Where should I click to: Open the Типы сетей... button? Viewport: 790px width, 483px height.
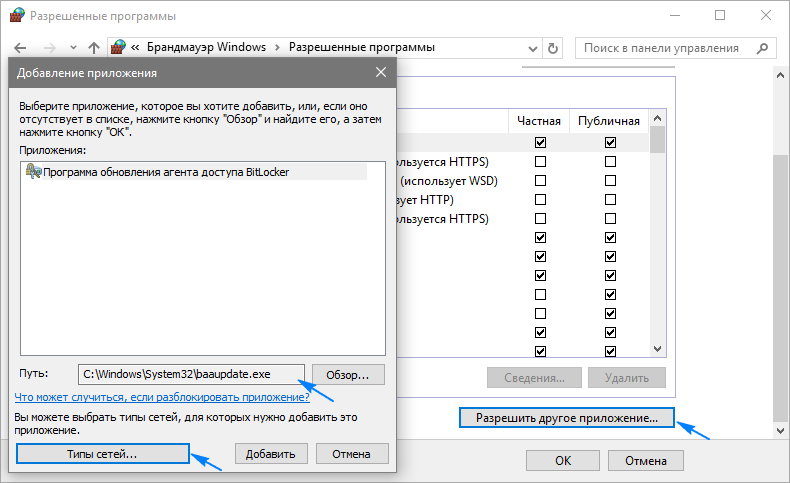pos(103,453)
